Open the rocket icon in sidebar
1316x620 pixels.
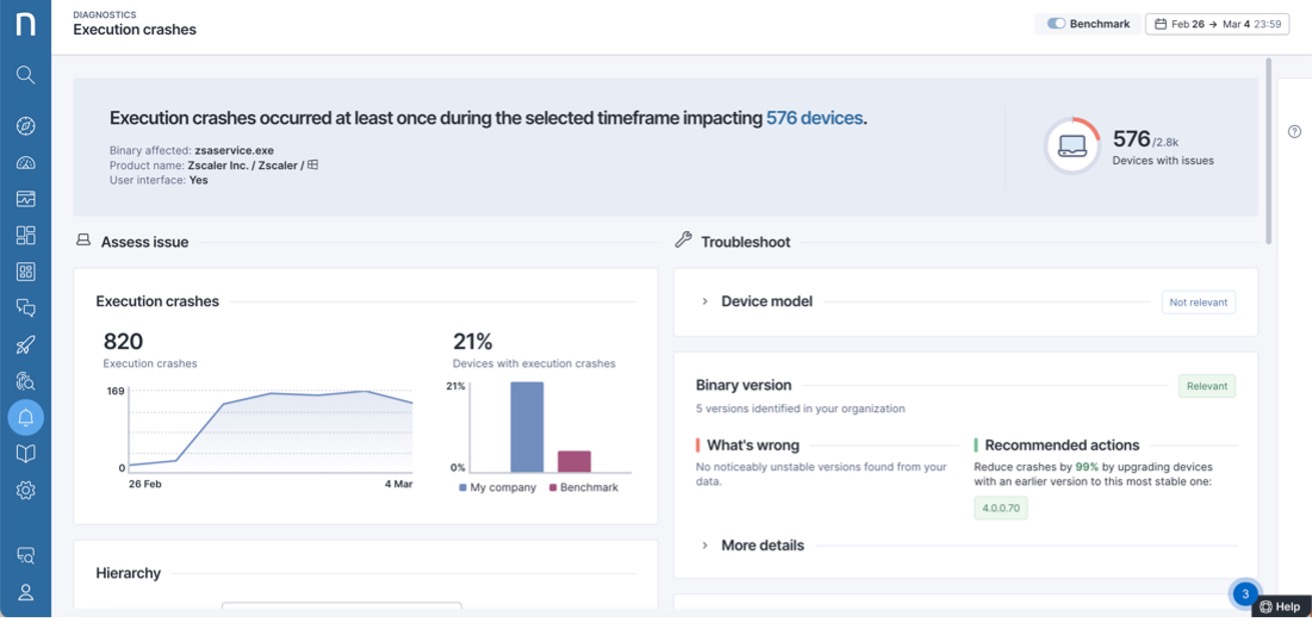(x=26, y=345)
